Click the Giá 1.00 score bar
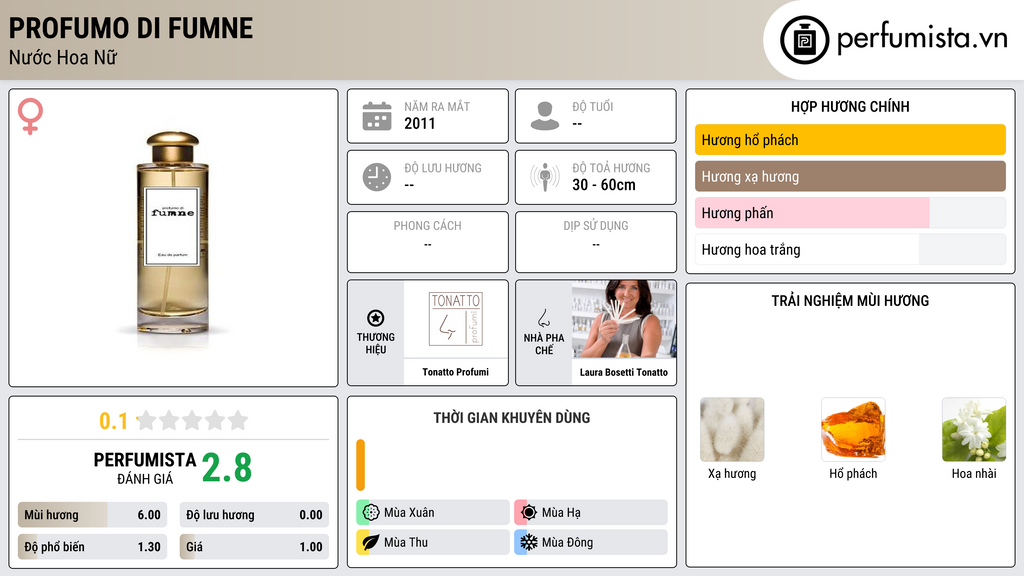Screen dimensions: 1024x576 coord(254,547)
